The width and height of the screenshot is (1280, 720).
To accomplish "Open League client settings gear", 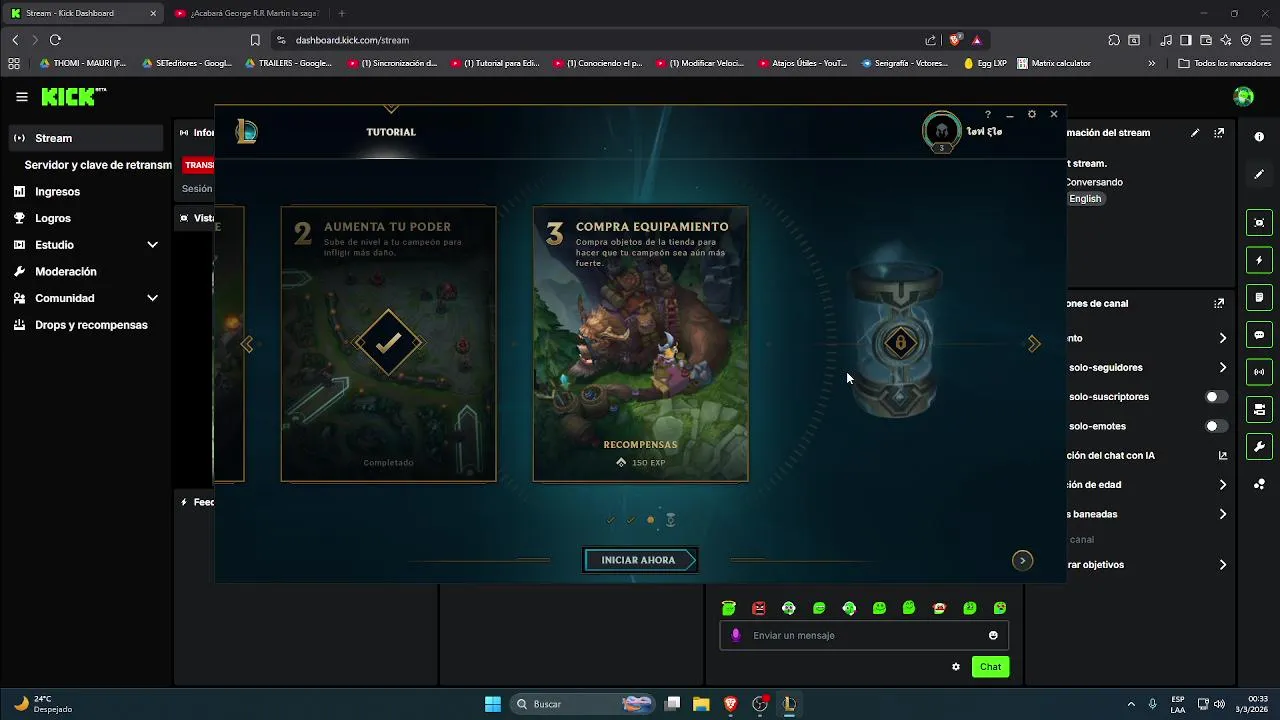I will click(1032, 115).
